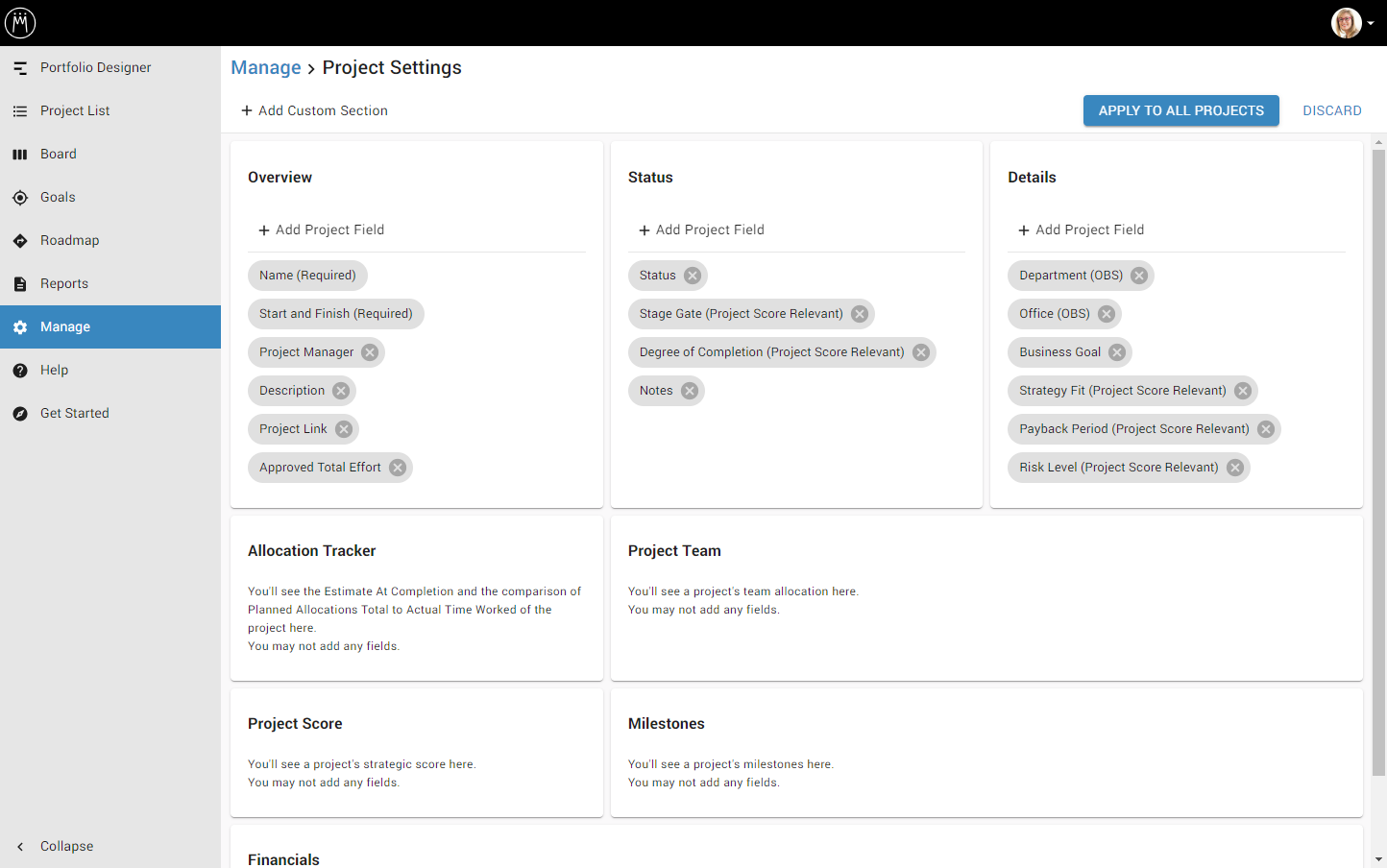The width and height of the screenshot is (1387, 868).
Task: Add a project field to Overview
Action: 321,229
